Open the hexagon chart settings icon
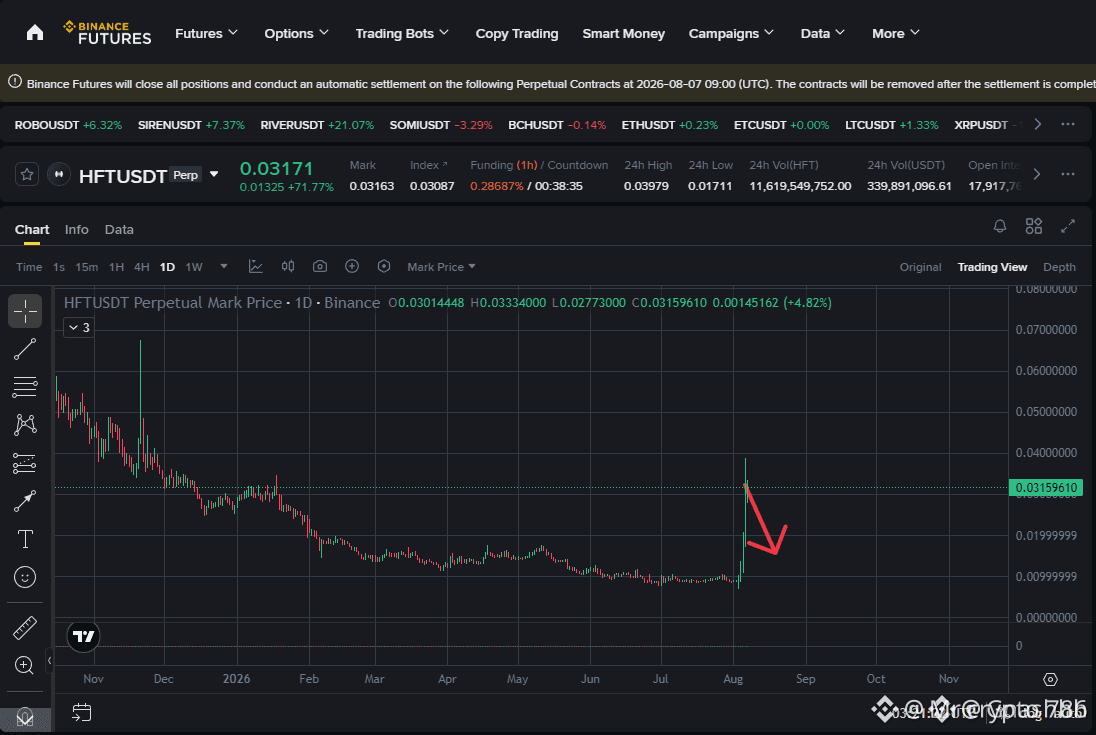Screen dimensions: 1096x735 pos(384,266)
